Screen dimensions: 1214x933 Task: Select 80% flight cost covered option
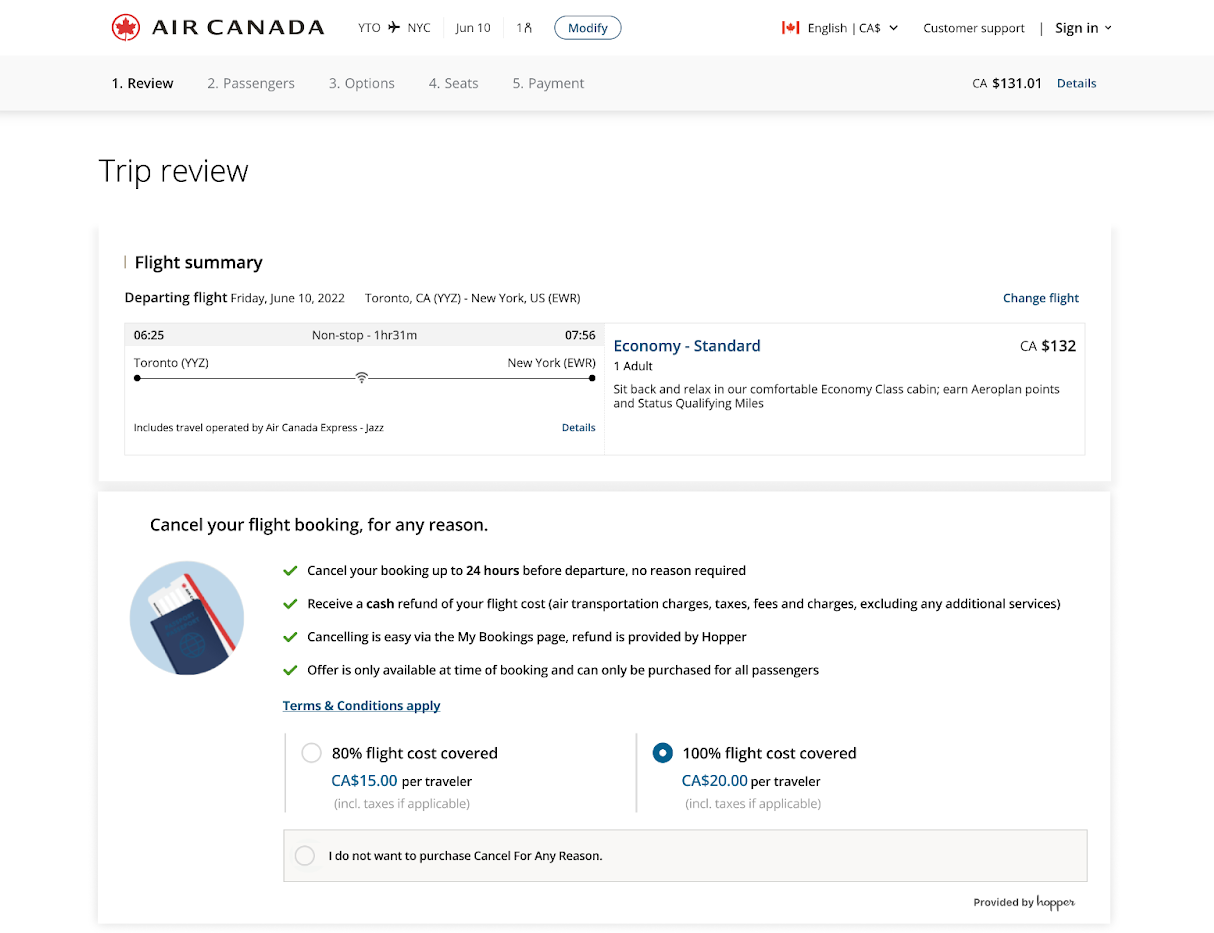click(312, 753)
